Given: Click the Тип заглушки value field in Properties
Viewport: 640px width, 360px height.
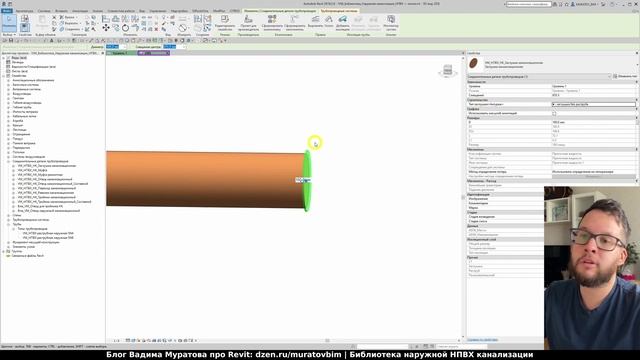Looking at the screenshot, I should [x=594, y=104].
